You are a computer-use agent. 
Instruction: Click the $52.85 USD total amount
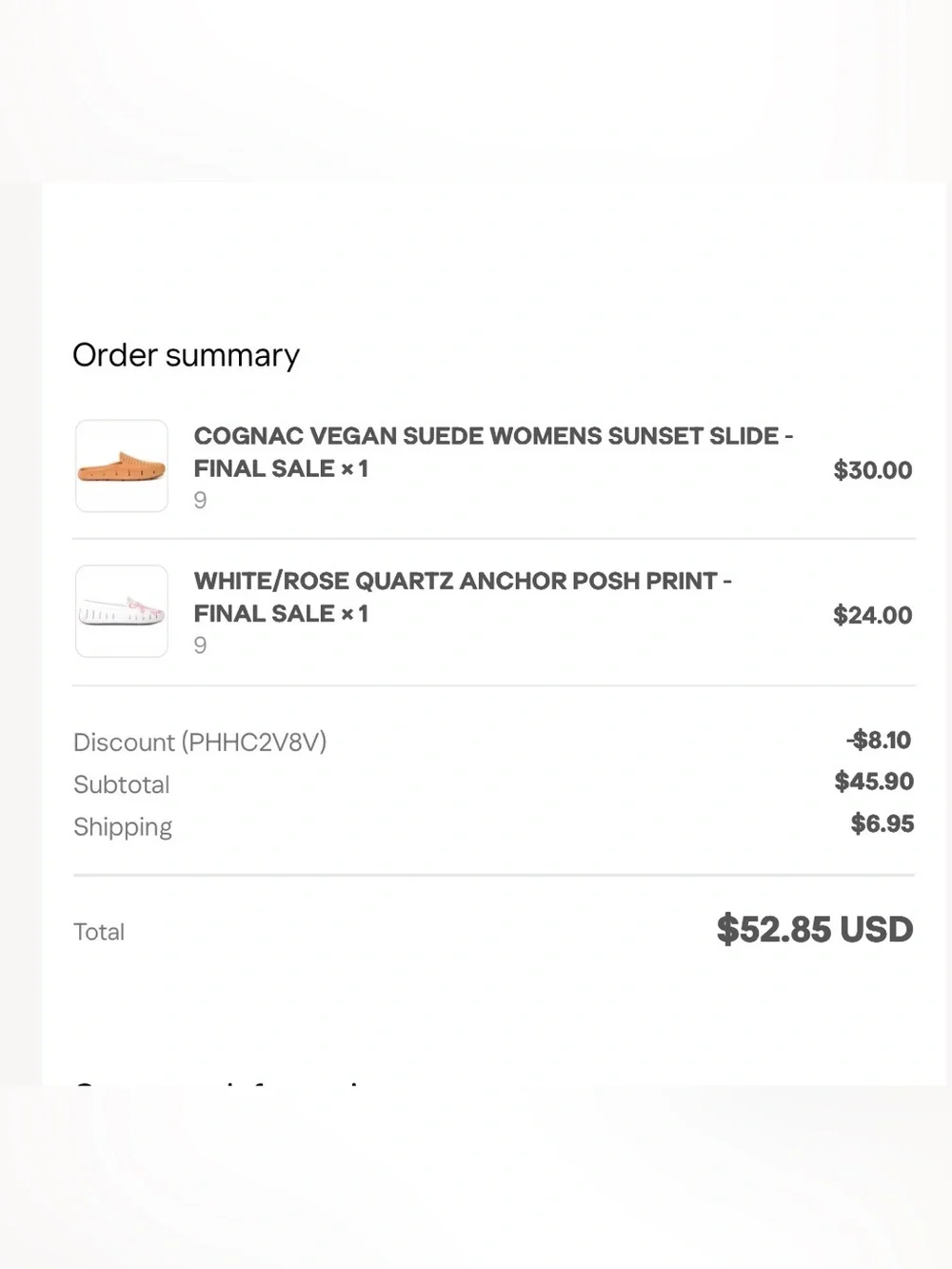tap(815, 929)
